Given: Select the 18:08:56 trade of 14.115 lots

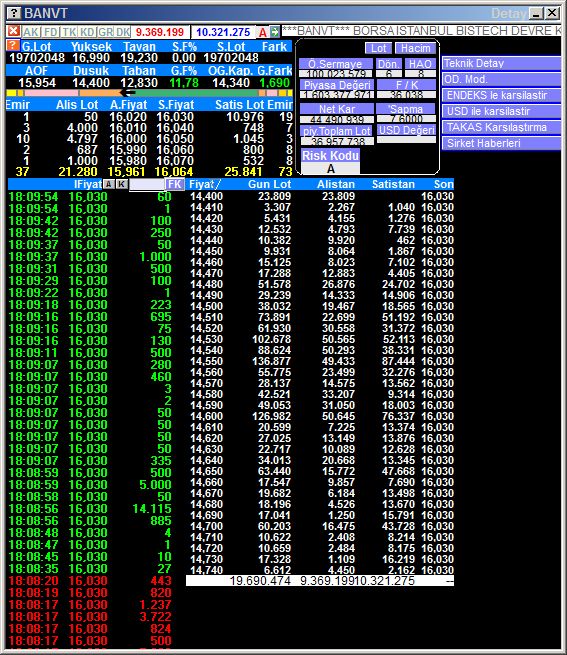Looking at the screenshot, I should point(90,509).
